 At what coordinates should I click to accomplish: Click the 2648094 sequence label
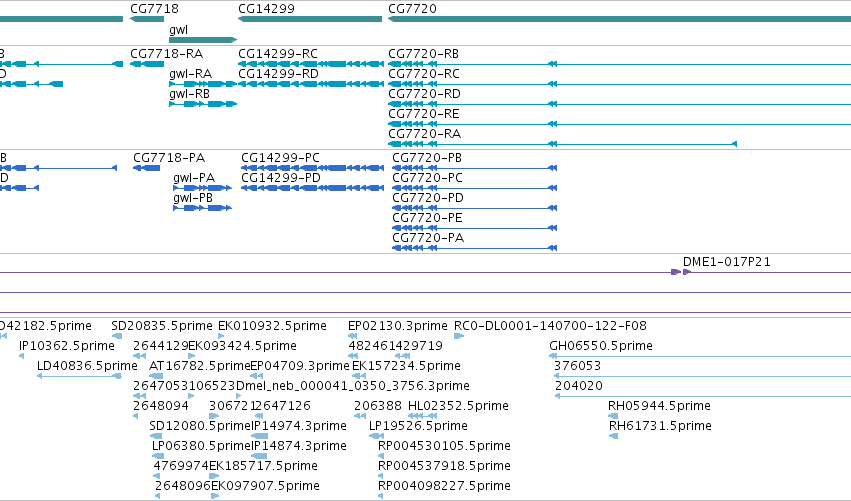[161, 407]
